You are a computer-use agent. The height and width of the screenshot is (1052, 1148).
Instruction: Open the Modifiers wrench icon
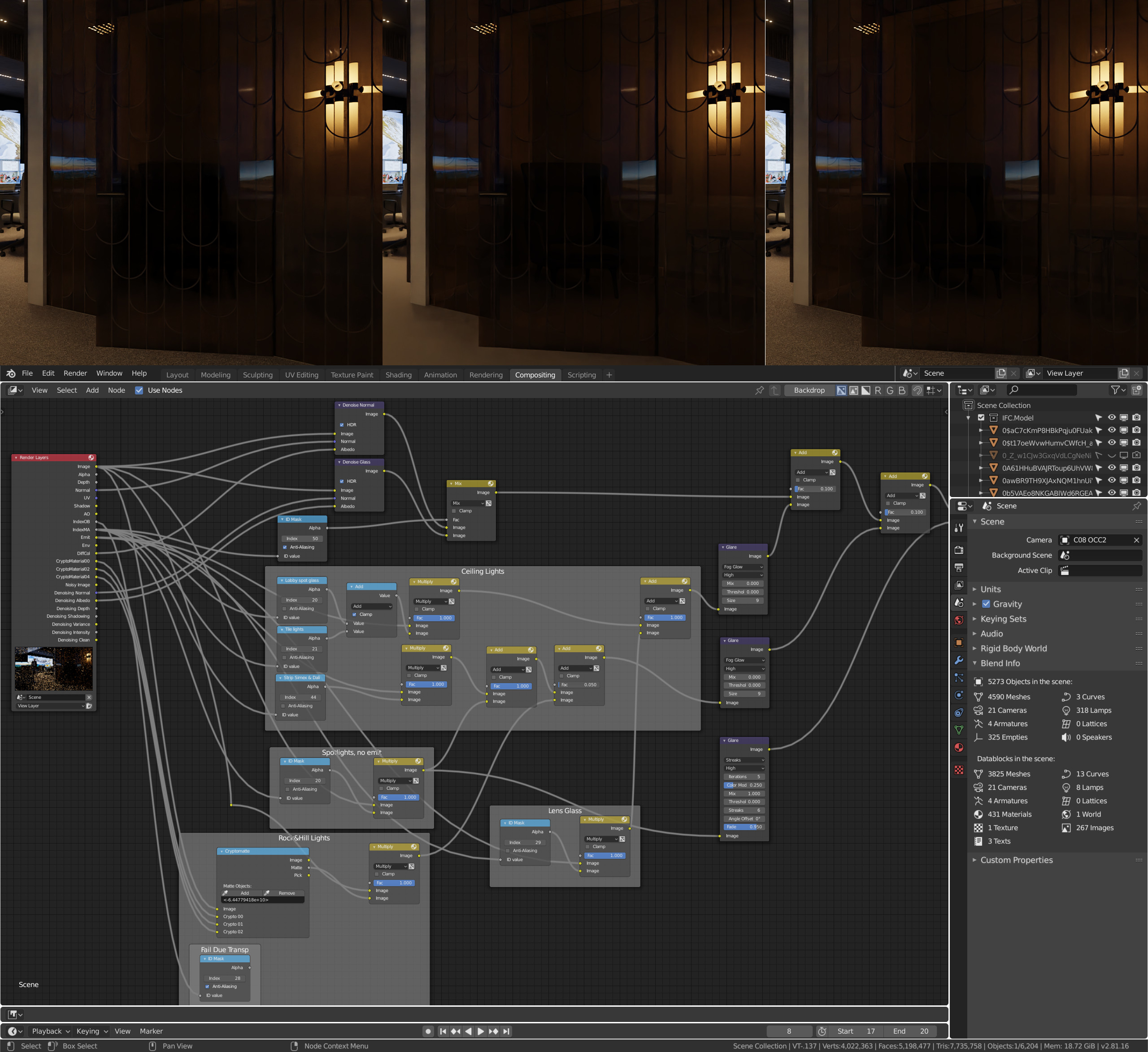(959, 660)
